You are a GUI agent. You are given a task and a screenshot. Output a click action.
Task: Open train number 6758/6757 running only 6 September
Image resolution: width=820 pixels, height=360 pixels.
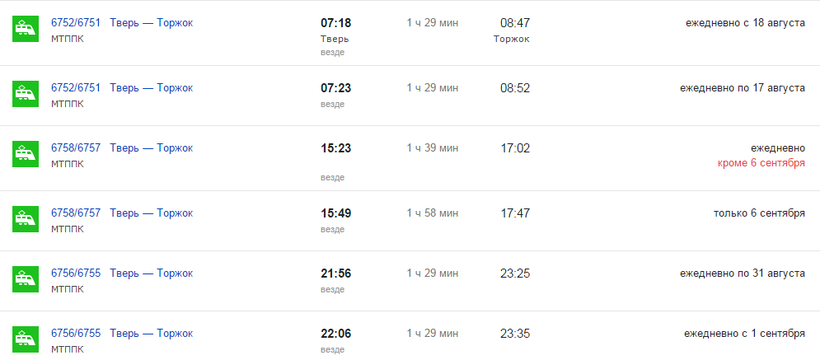pos(75,213)
